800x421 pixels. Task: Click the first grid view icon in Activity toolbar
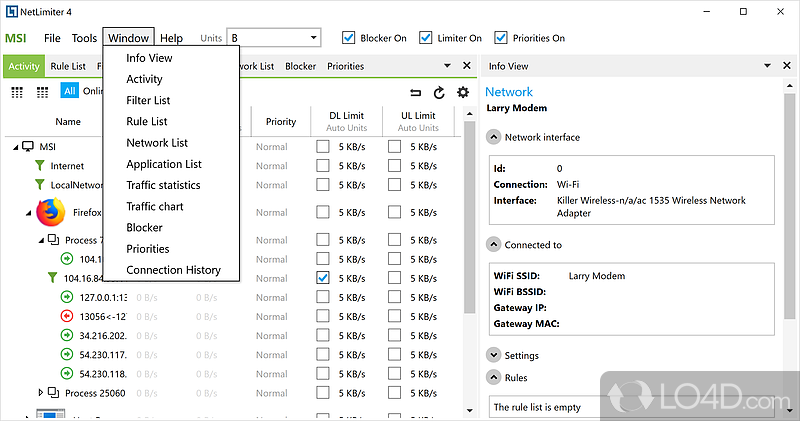pos(17,92)
